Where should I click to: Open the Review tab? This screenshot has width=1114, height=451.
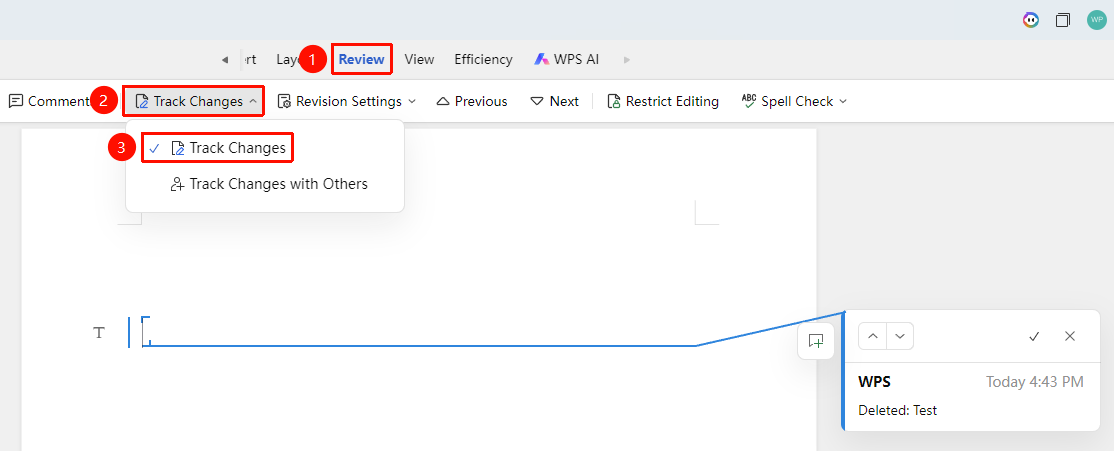pos(362,60)
